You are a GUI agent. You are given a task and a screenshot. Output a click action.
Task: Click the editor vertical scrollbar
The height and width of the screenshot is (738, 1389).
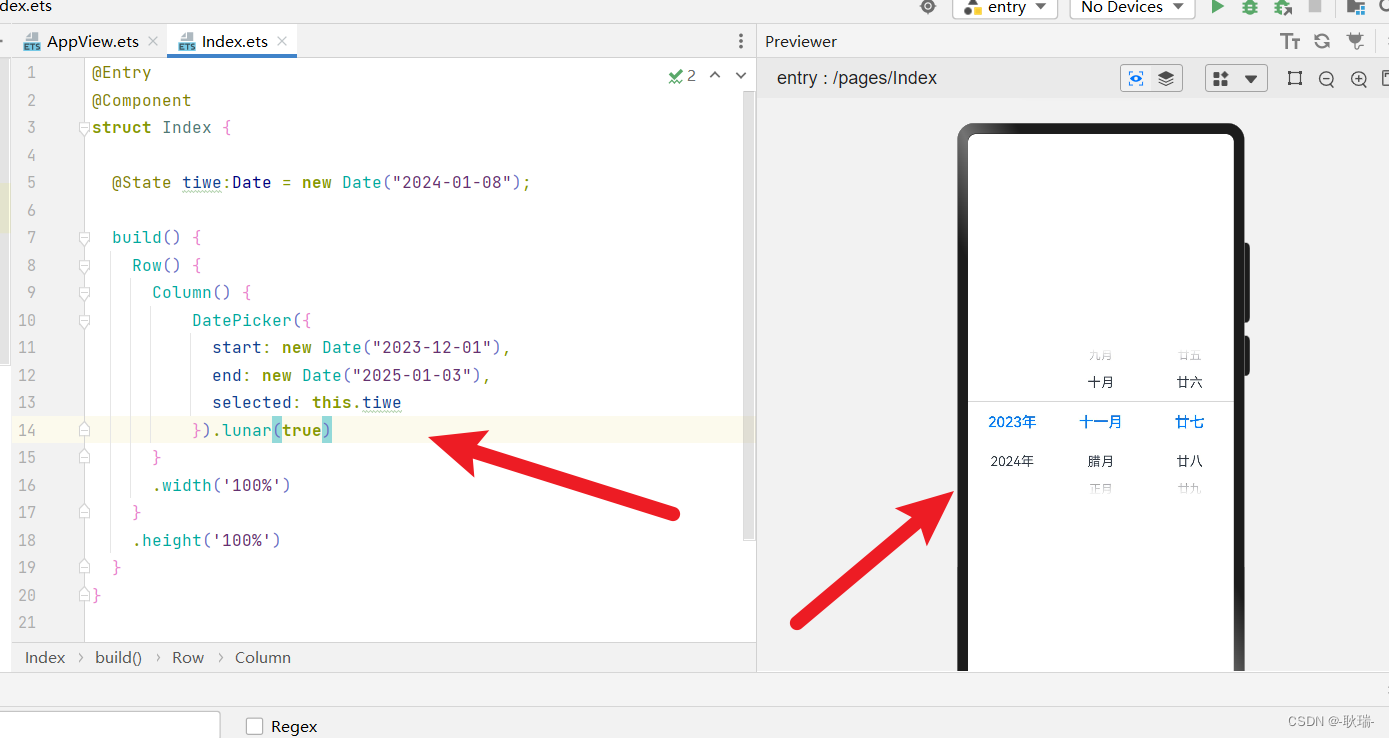749,315
